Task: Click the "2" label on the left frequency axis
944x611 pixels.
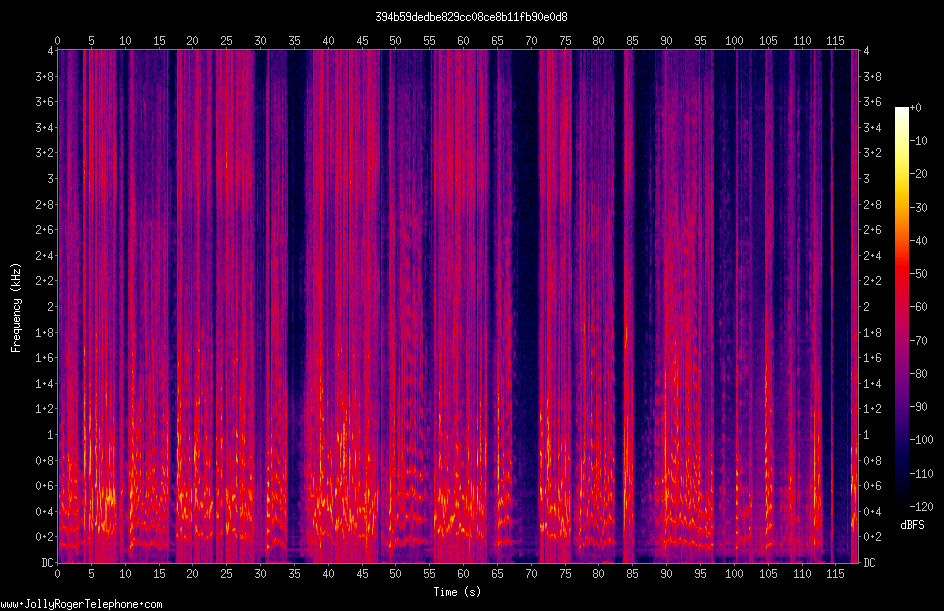Action: tap(51, 307)
